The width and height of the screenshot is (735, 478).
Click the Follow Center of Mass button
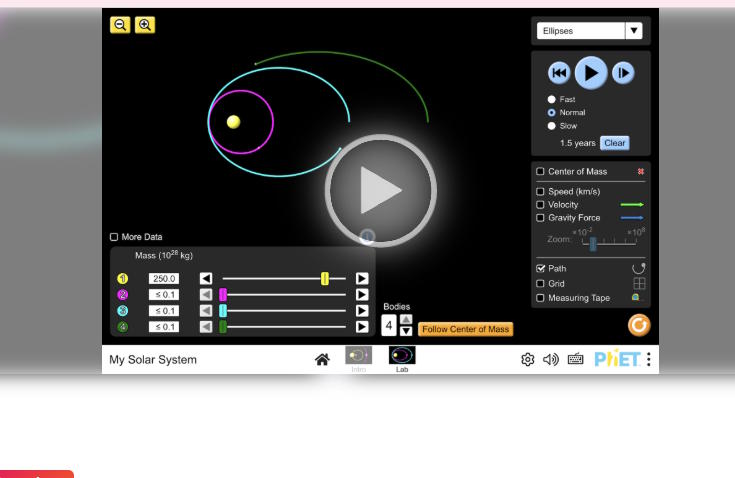point(465,329)
